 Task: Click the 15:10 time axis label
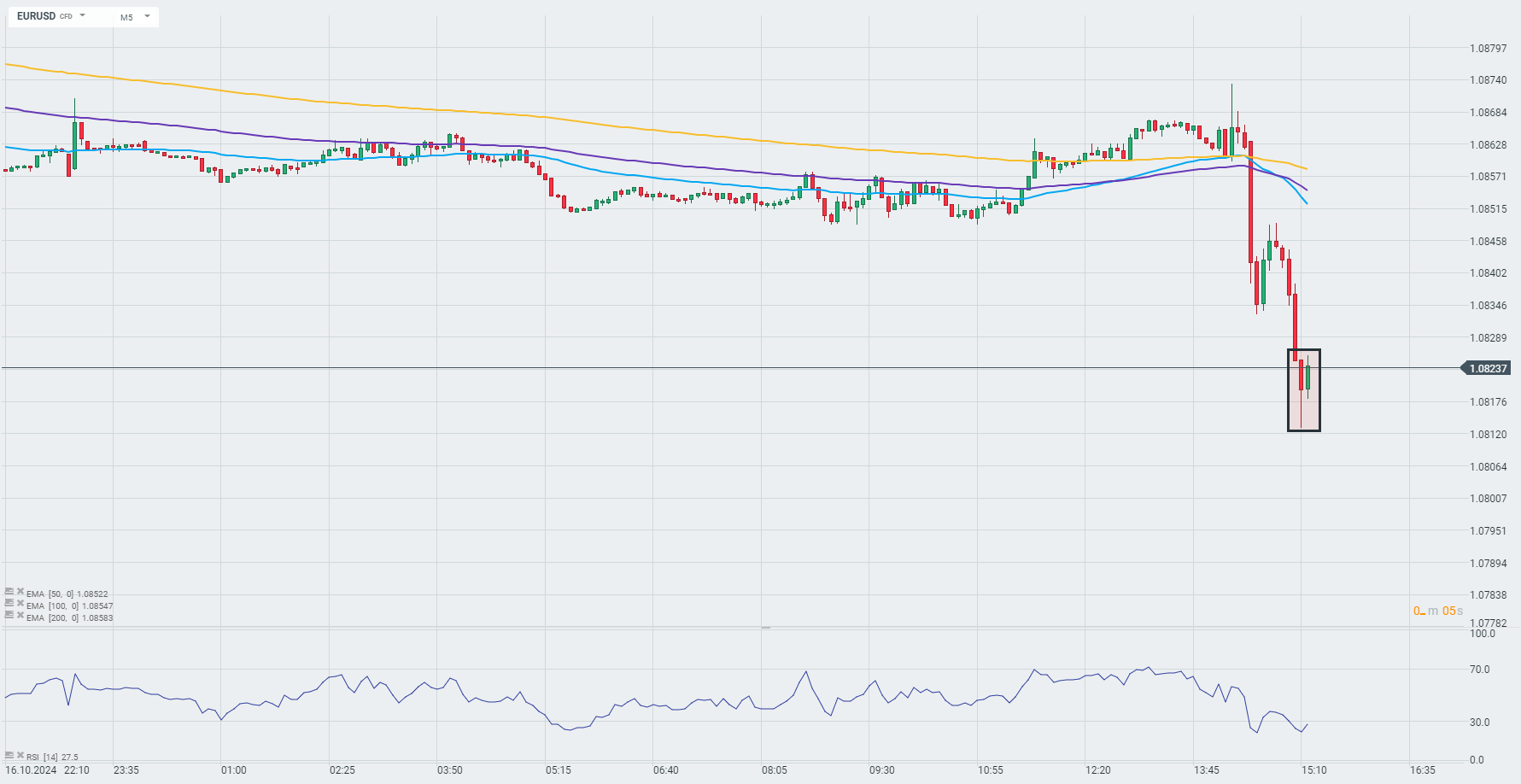tap(1313, 770)
